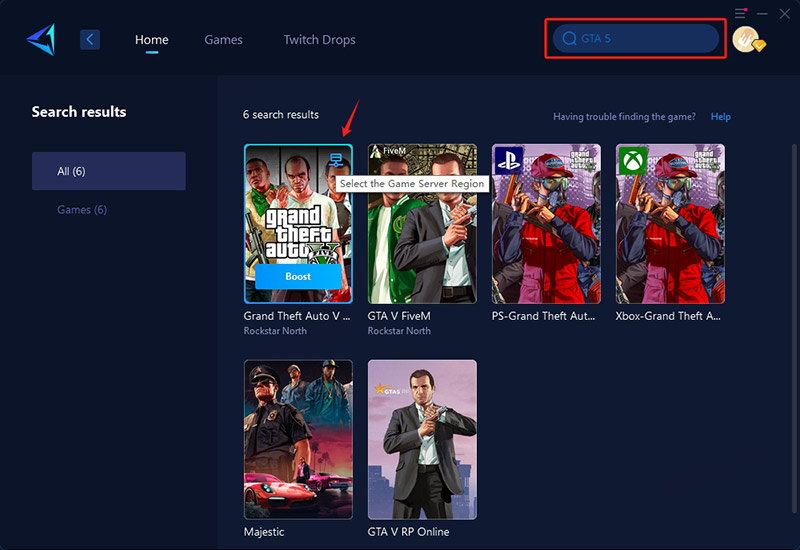This screenshot has height=550, width=800.
Task: Click Having trouble finding the game text
Action: click(x=624, y=117)
